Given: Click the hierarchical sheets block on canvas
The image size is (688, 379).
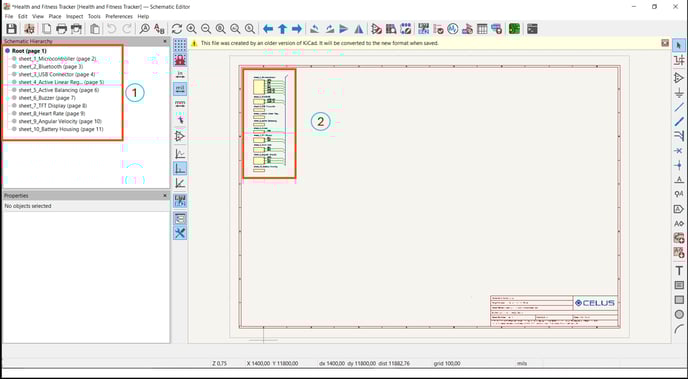Looking at the screenshot, I should click(x=269, y=123).
